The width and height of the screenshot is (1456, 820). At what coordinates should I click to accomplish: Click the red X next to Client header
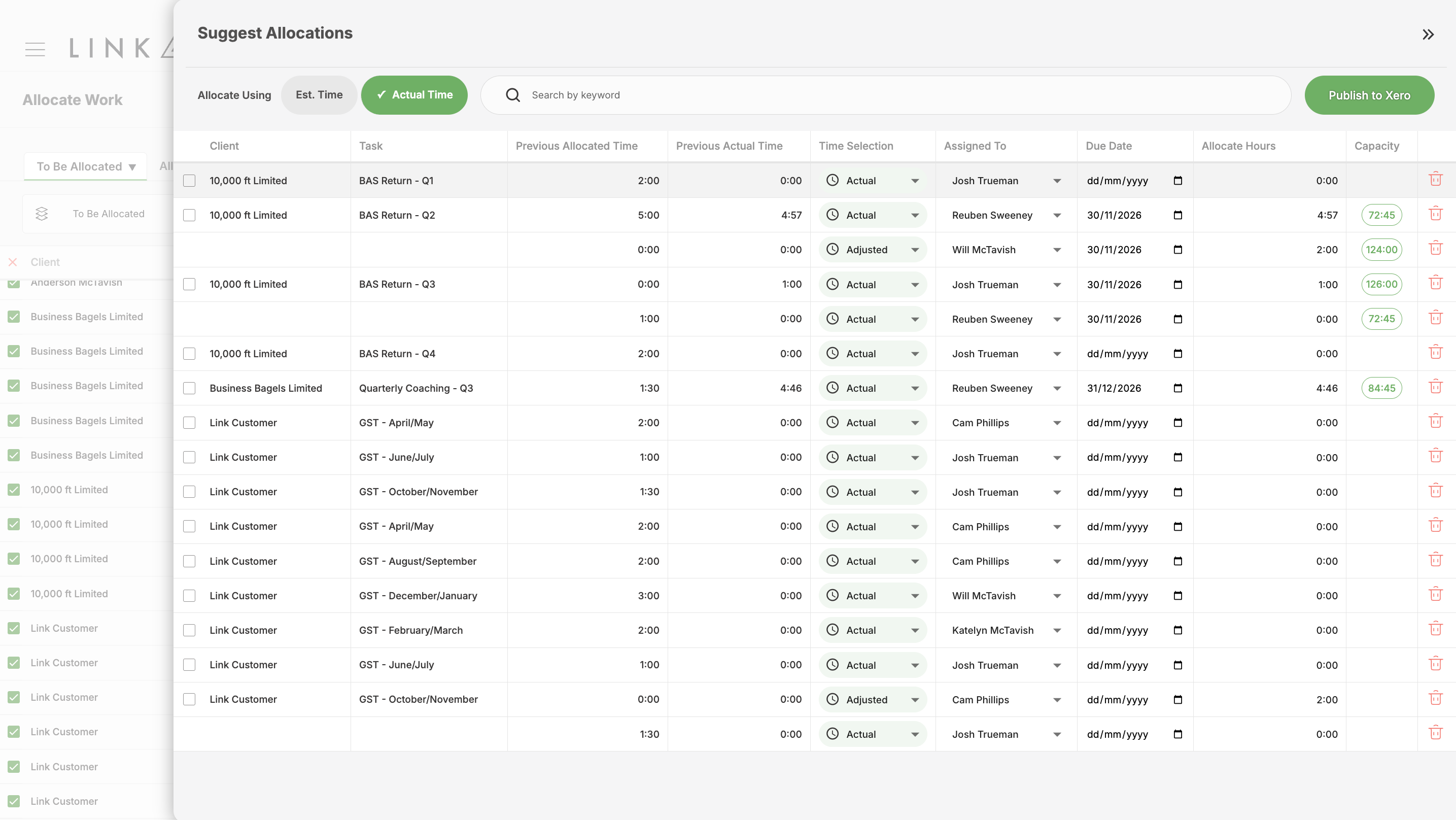click(13, 262)
